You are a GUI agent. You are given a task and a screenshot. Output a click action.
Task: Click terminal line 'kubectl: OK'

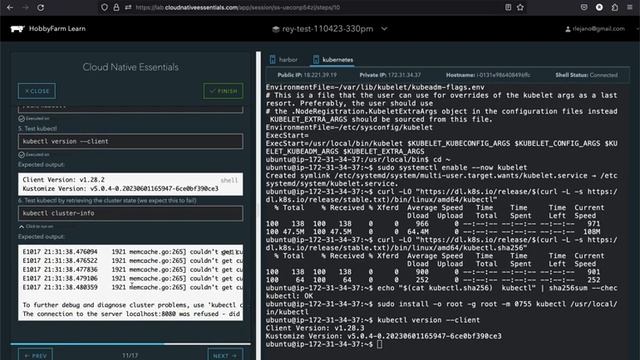tap(289, 296)
